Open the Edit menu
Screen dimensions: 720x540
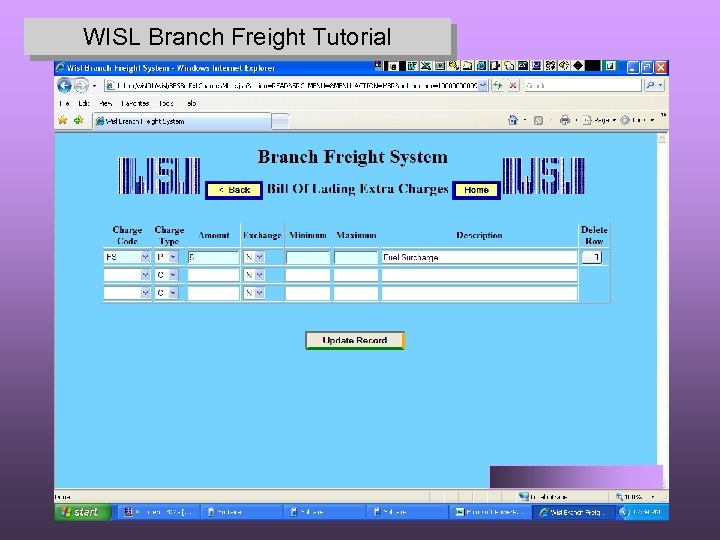tap(84, 103)
